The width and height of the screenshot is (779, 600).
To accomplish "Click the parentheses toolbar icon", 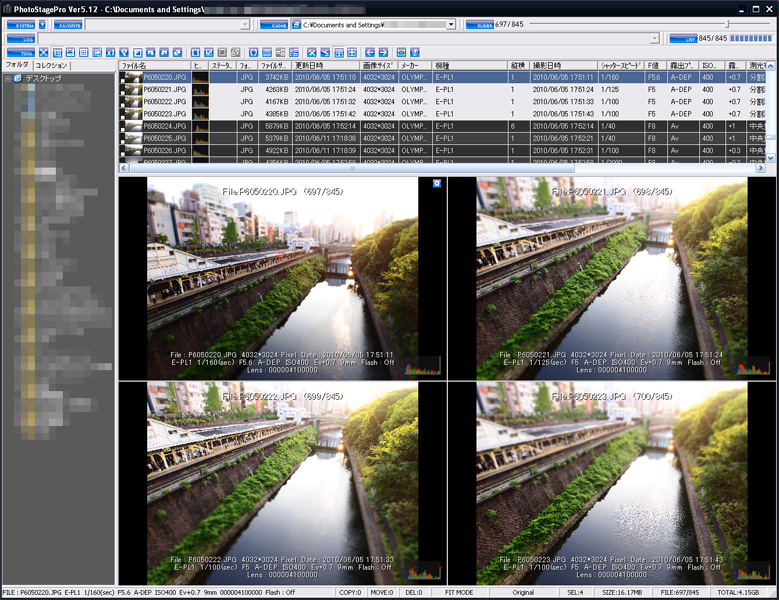I will click(254, 53).
